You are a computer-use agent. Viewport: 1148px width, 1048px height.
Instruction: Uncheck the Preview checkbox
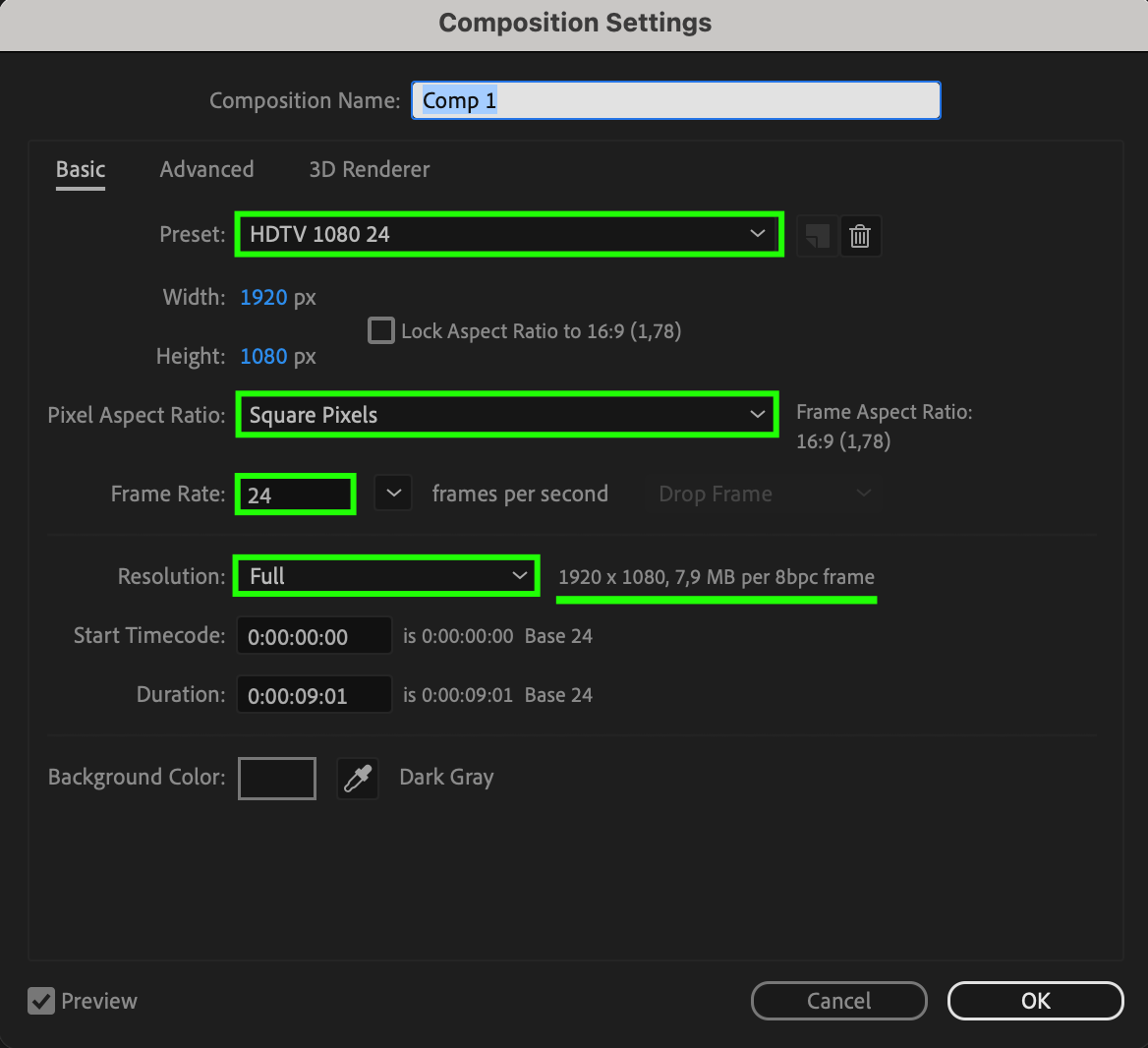pos(41,1001)
